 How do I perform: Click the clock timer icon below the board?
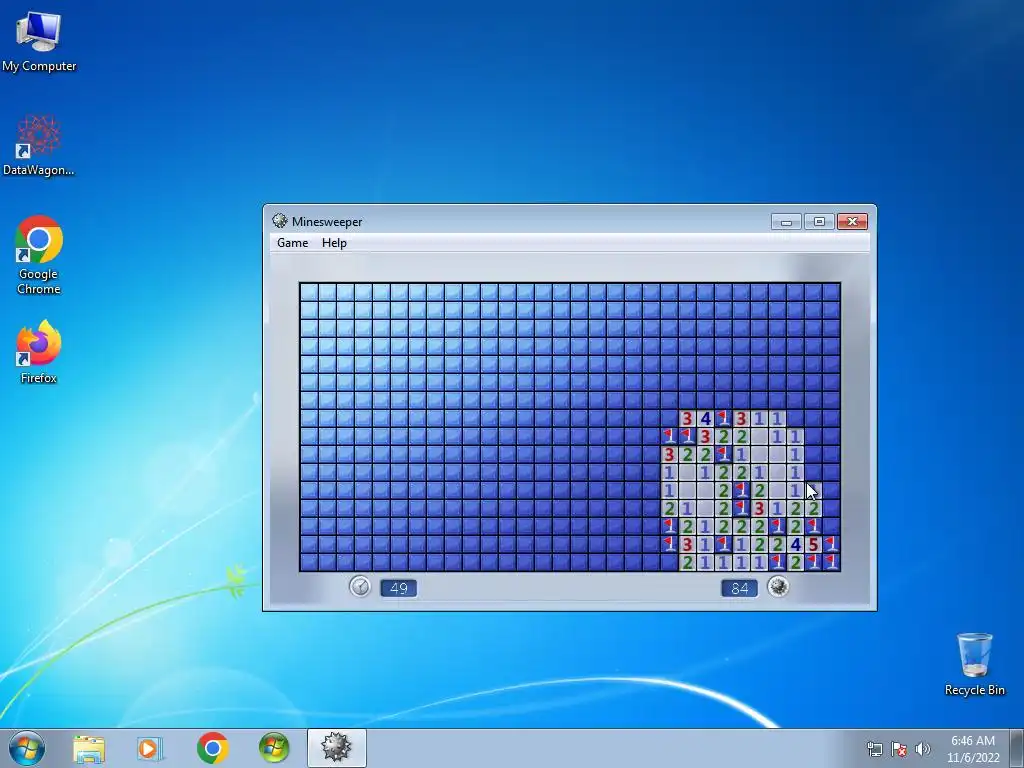(360, 586)
